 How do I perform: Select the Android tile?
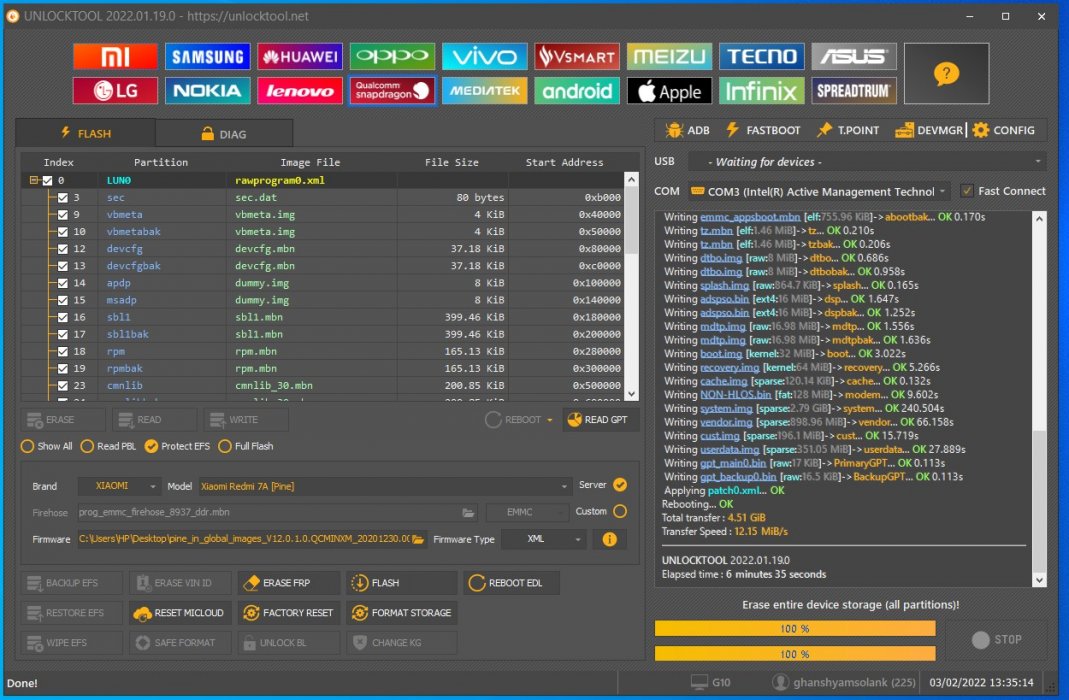click(x=577, y=91)
